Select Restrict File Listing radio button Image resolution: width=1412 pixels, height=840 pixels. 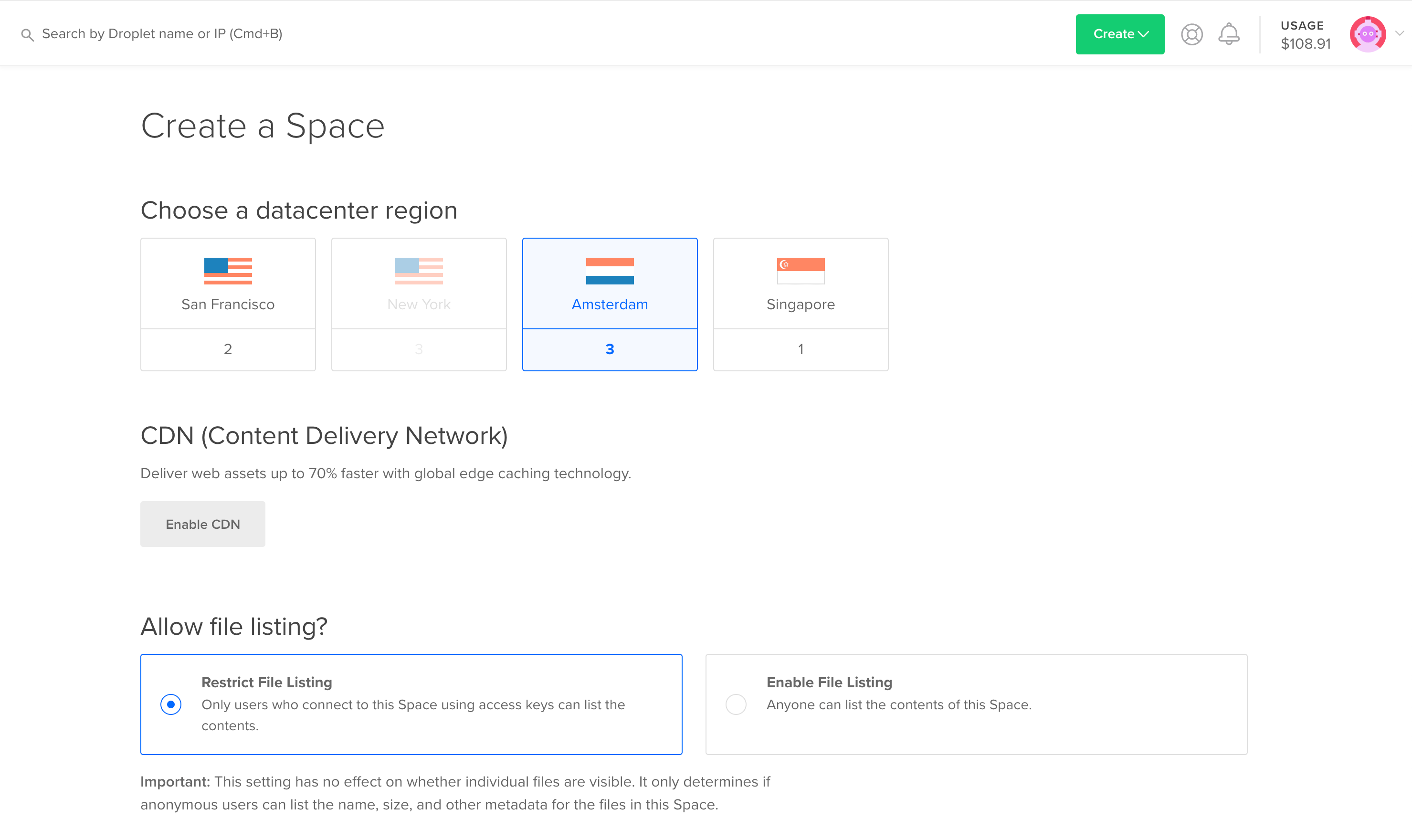coord(171,705)
